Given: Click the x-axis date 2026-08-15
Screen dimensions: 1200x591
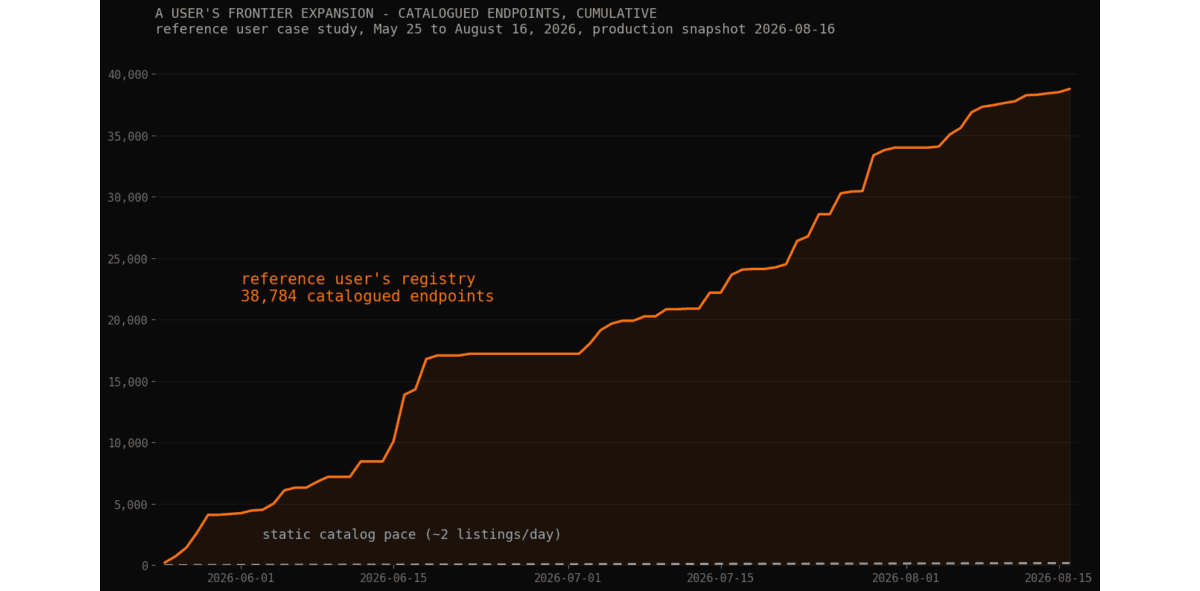Looking at the screenshot, I should pos(1058,578).
